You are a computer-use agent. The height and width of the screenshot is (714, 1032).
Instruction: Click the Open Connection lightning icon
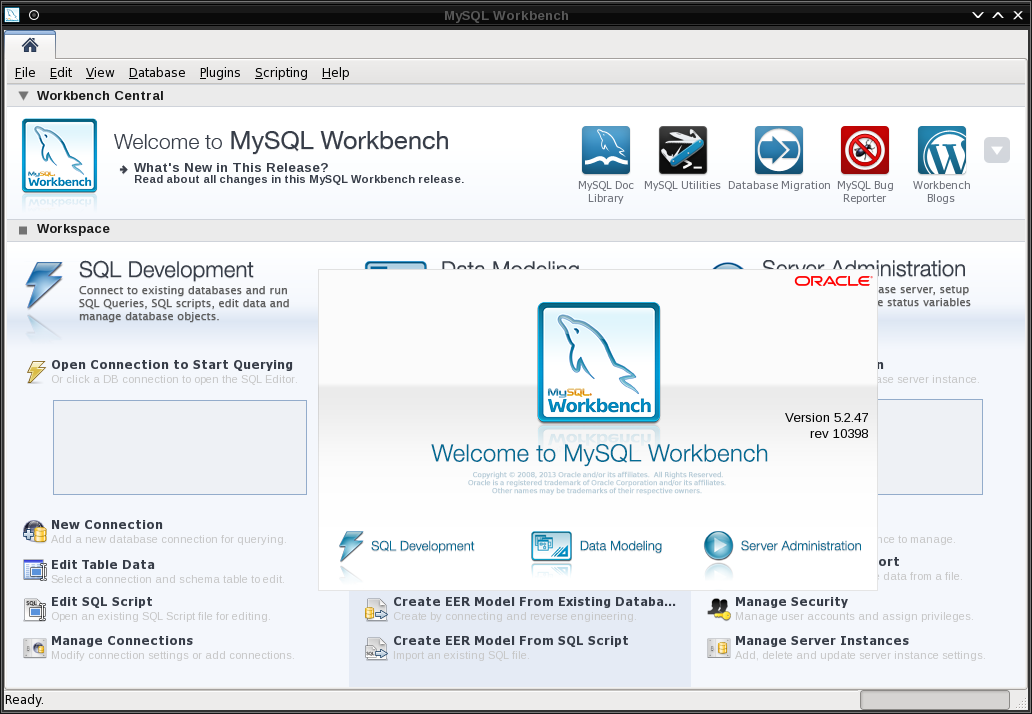pos(36,371)
